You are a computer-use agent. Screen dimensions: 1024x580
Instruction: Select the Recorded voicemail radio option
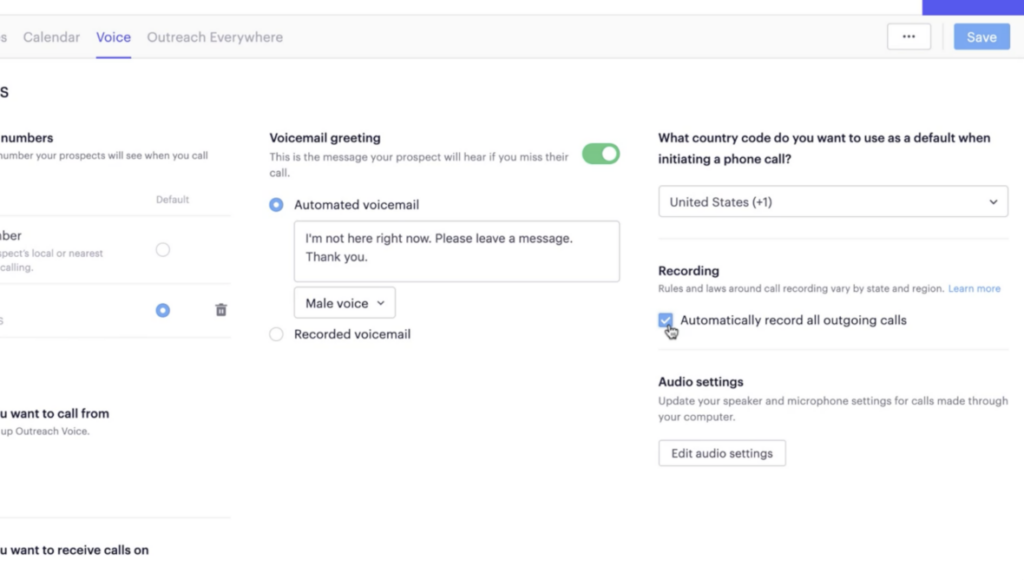[x=276, y=334]
